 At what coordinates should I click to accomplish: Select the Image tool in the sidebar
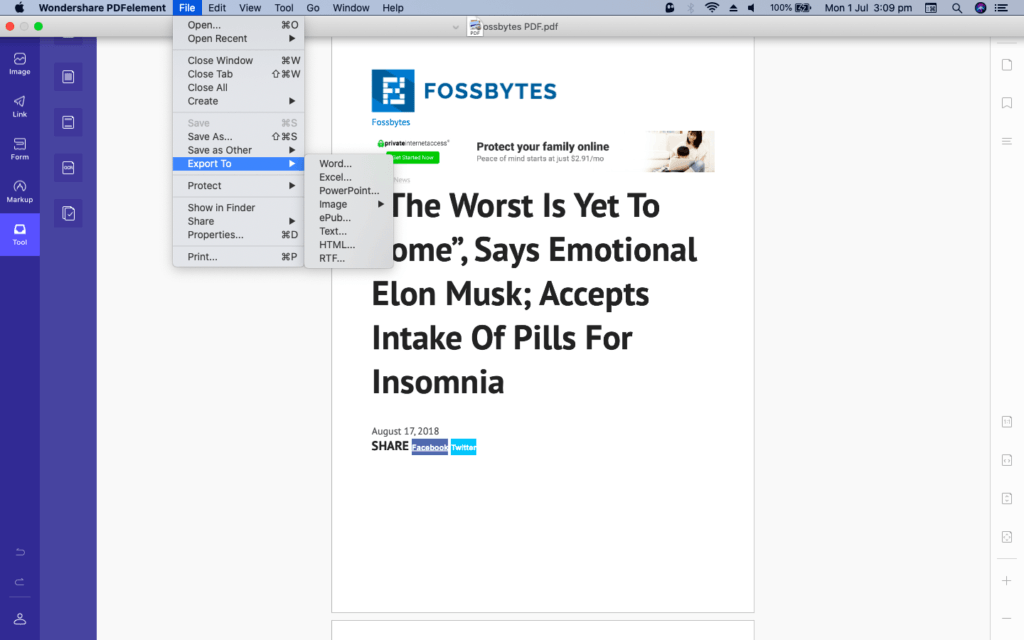(x=19, y=63)
